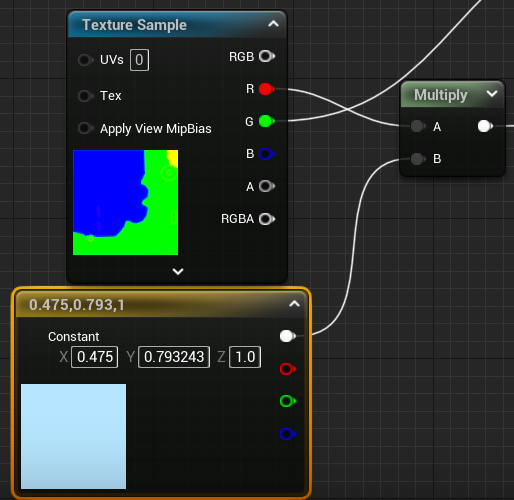Viewport: 514px width, 500px height.
Task: Click the UVs coordinate index field
Action: point(139,60)
